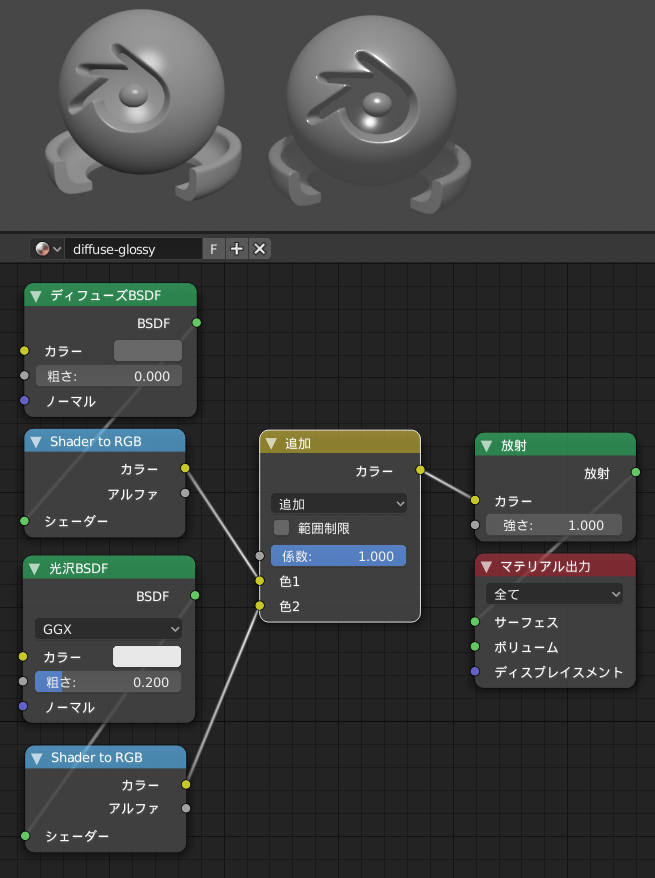Click upper Shader to RGB アルファ output socket
Screen dimensions: 655x878
point(185,493)
